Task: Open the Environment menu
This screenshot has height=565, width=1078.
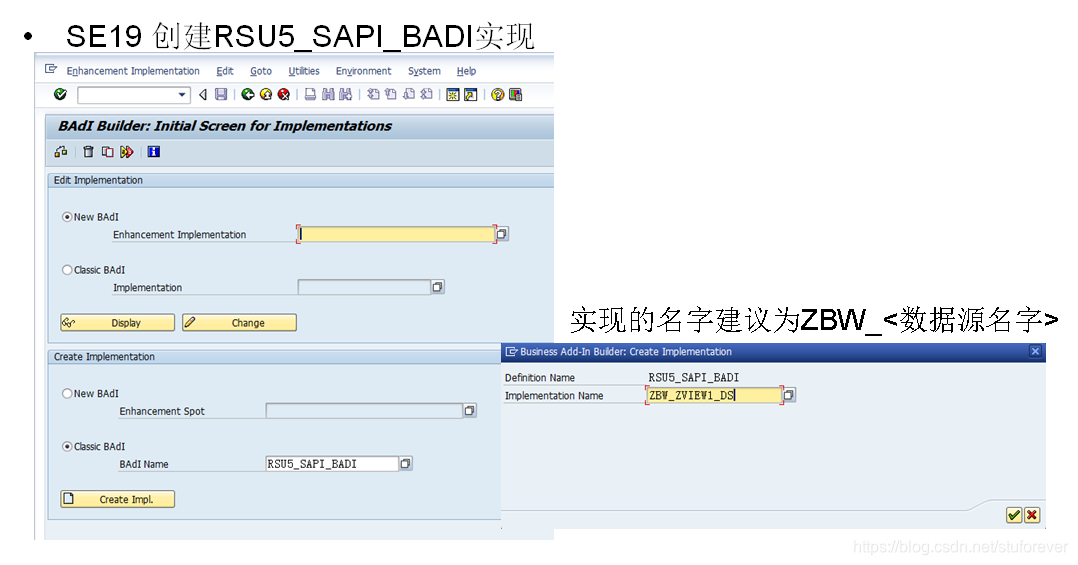Action: click(363, 71)
